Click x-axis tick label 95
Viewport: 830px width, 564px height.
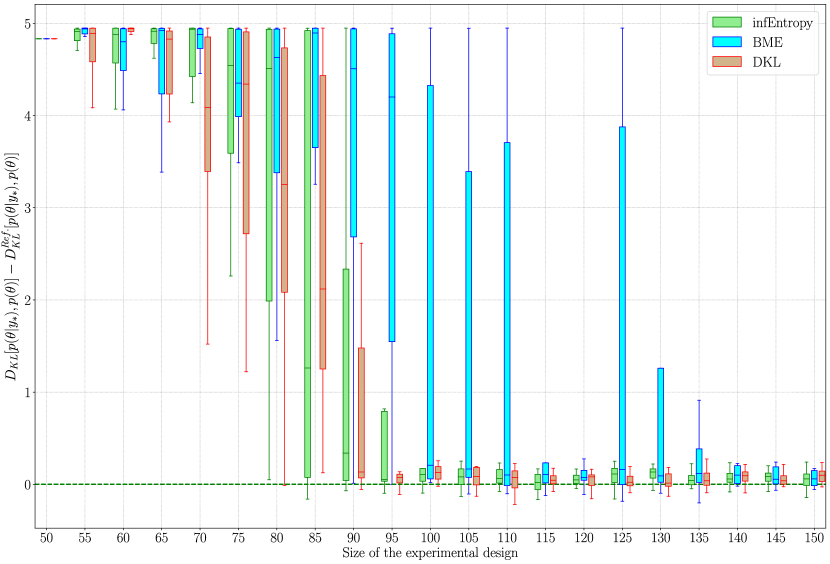[392, 538]
